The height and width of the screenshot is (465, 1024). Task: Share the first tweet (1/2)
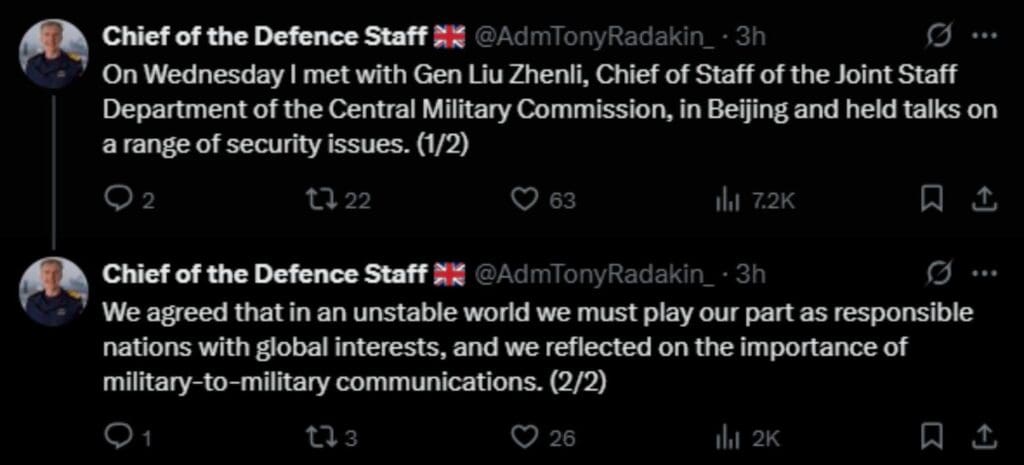pos(984,200)
